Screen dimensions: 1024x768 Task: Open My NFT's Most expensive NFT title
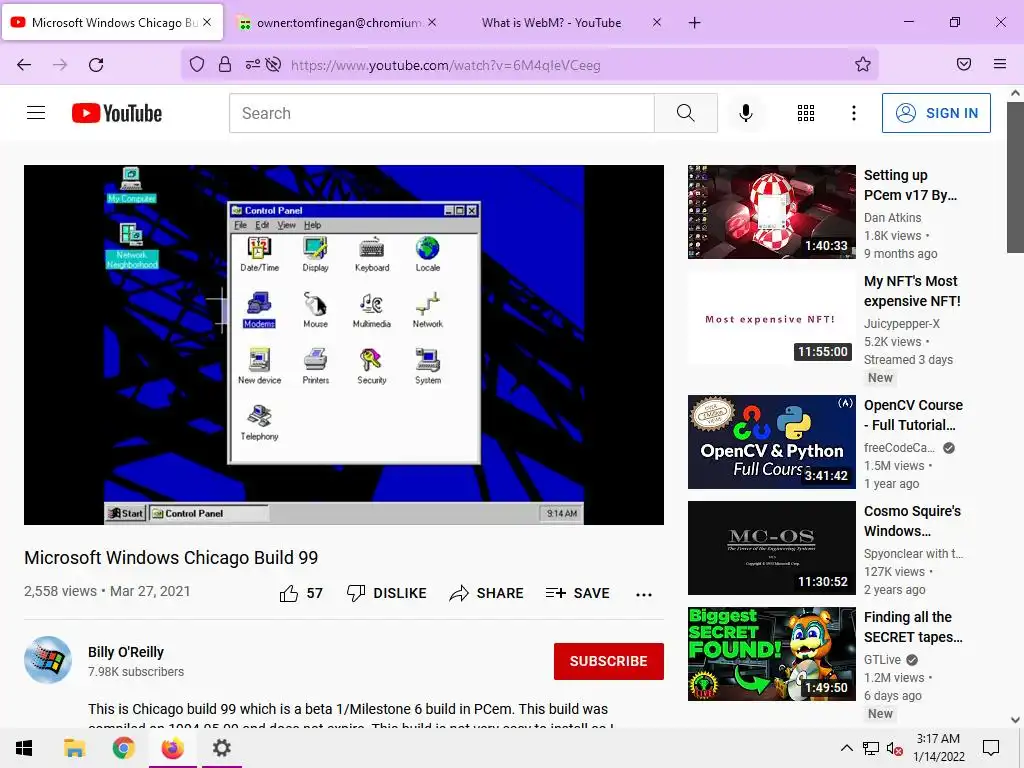pos(912,291)
